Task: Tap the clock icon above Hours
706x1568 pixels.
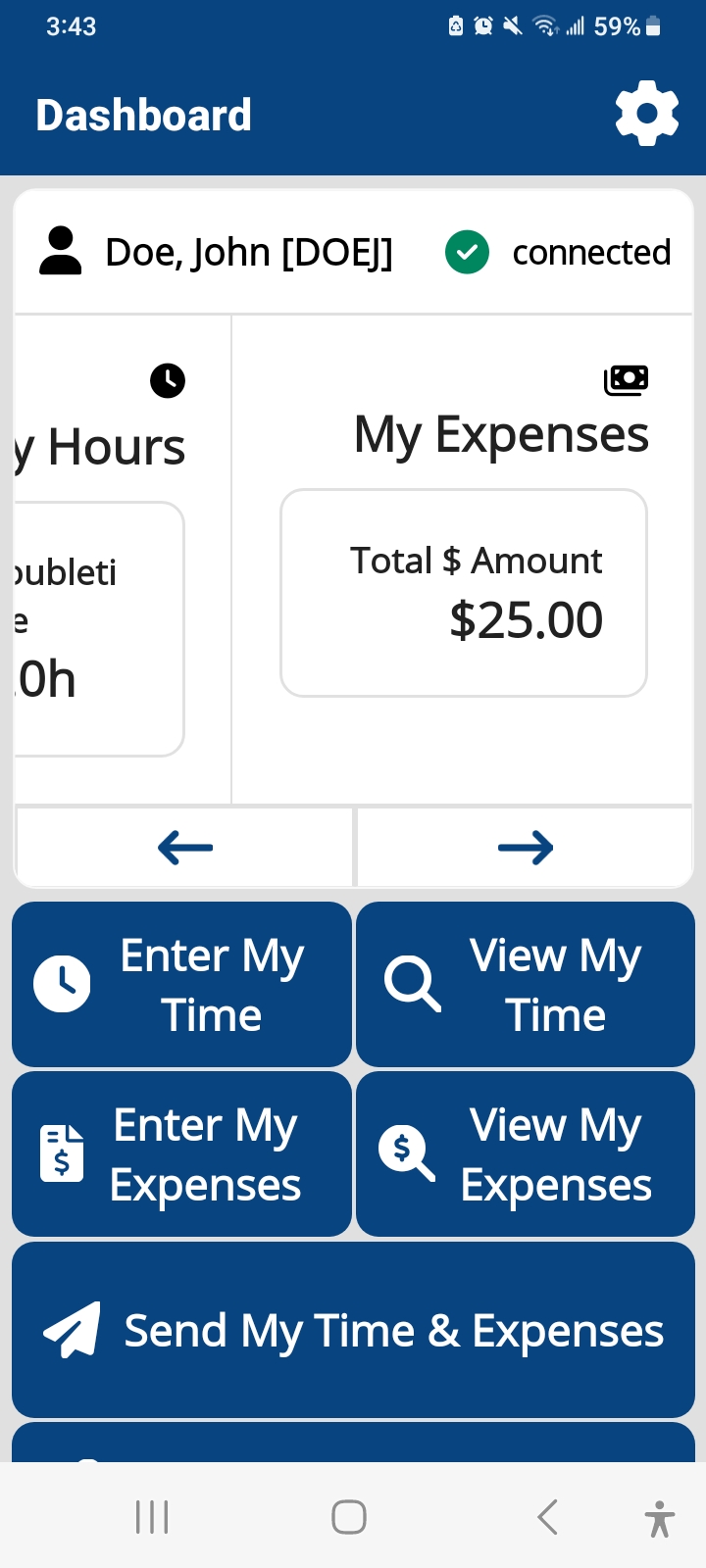Action: 168,380
